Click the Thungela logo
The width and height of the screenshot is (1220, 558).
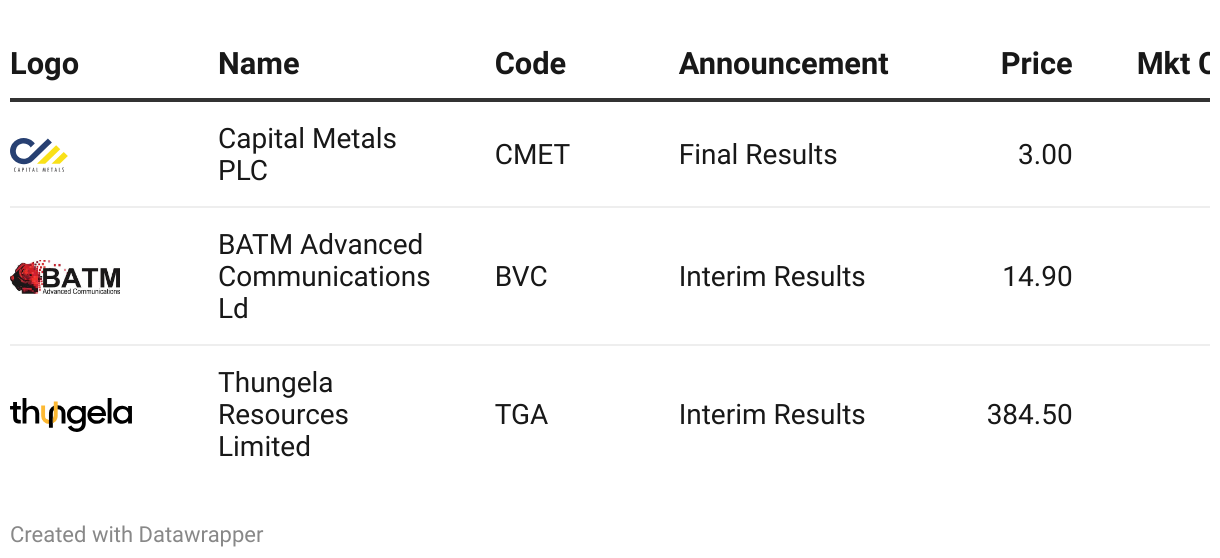pyautogui.click(x=71, y=414)
